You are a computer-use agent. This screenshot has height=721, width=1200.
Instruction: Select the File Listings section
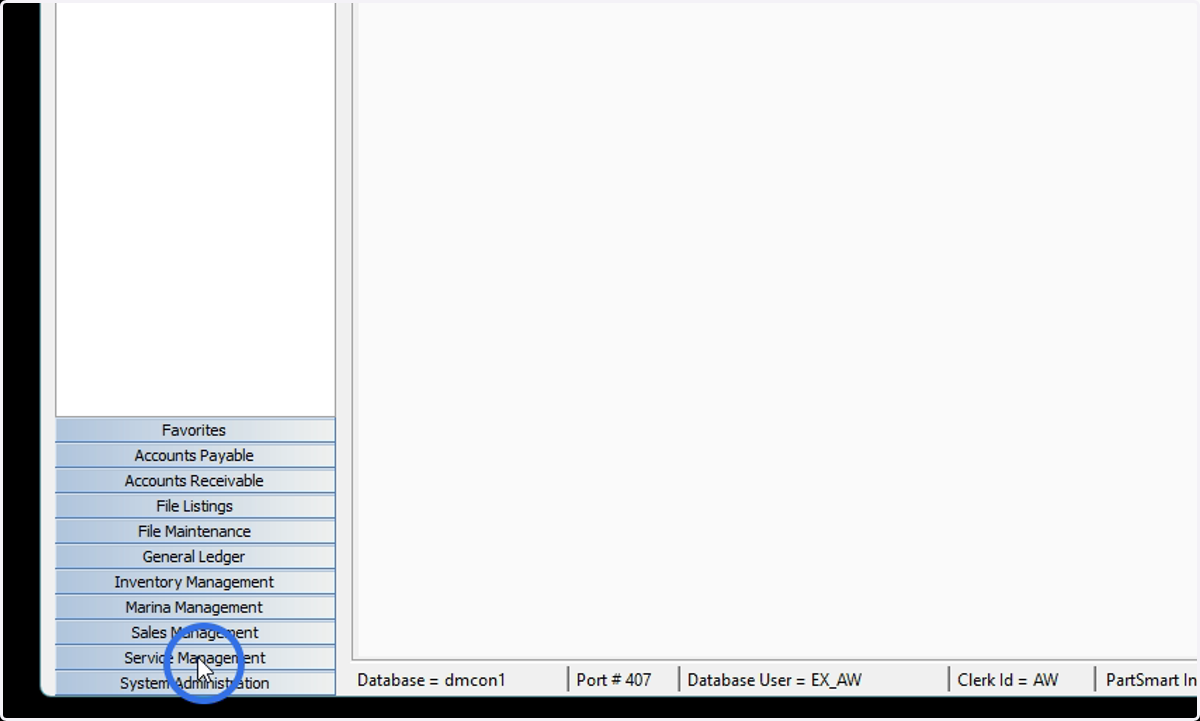click(x=195, y=506)
